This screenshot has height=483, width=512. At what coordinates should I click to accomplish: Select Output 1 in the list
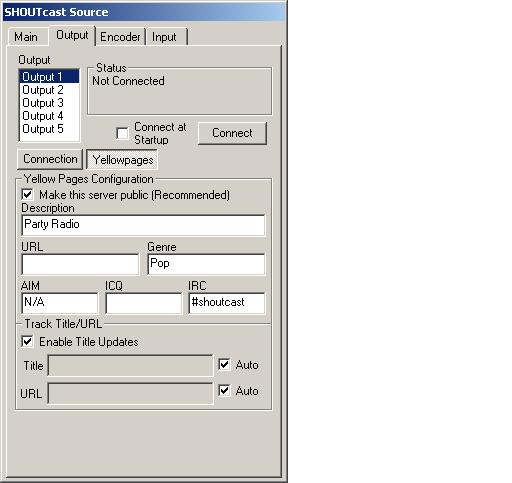(x=49, y=77)
